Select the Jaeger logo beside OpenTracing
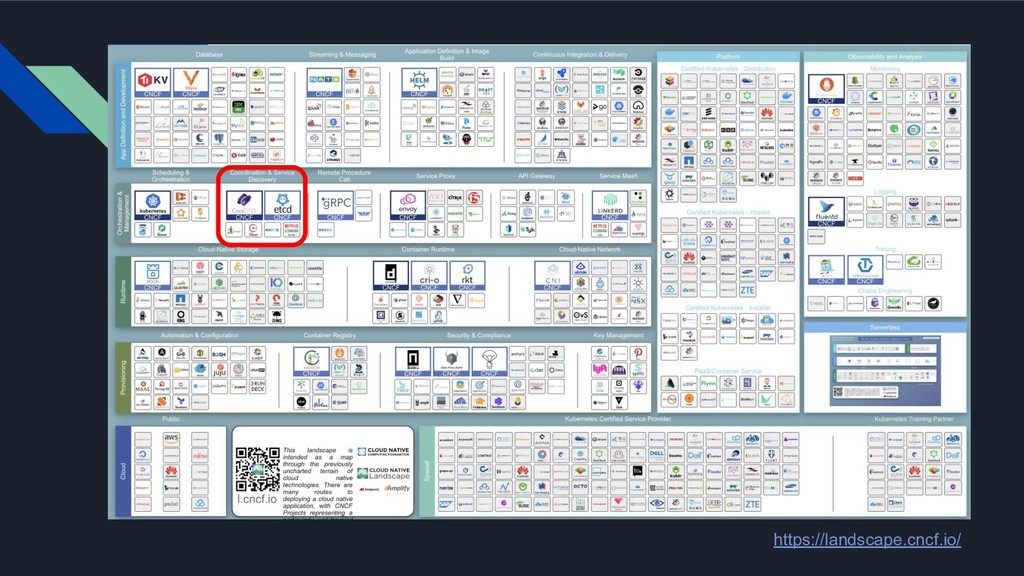1024x576 pixels. pyautogui.click(x=826, y=269)
